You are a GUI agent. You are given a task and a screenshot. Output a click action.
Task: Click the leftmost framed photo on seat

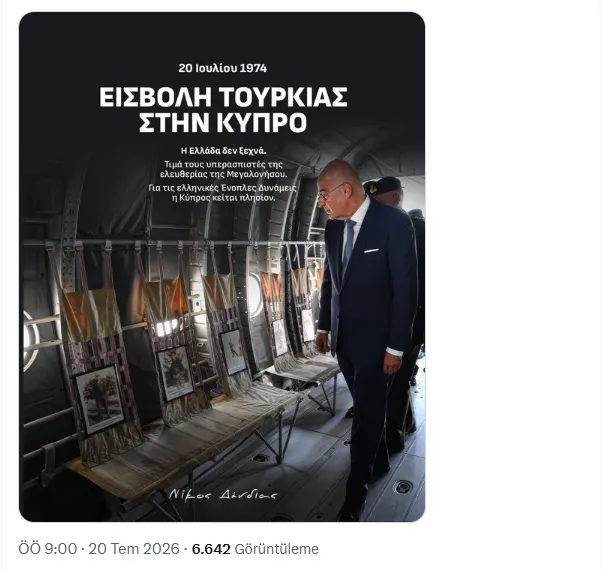(x=100, y=399)
